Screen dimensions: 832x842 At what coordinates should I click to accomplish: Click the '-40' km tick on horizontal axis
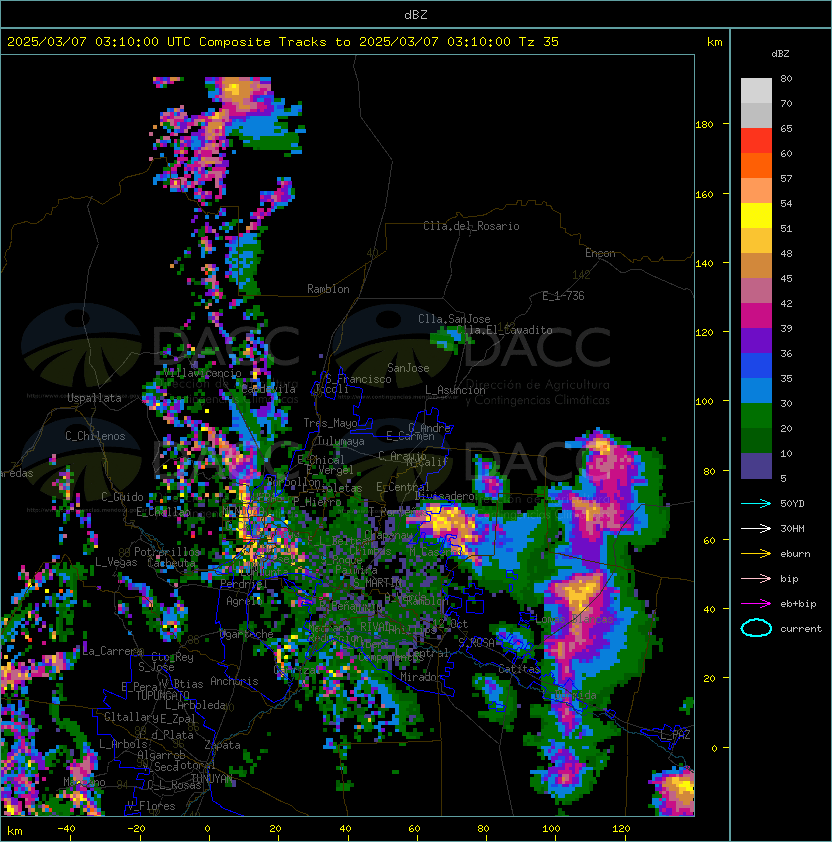[x=66, y=829]
